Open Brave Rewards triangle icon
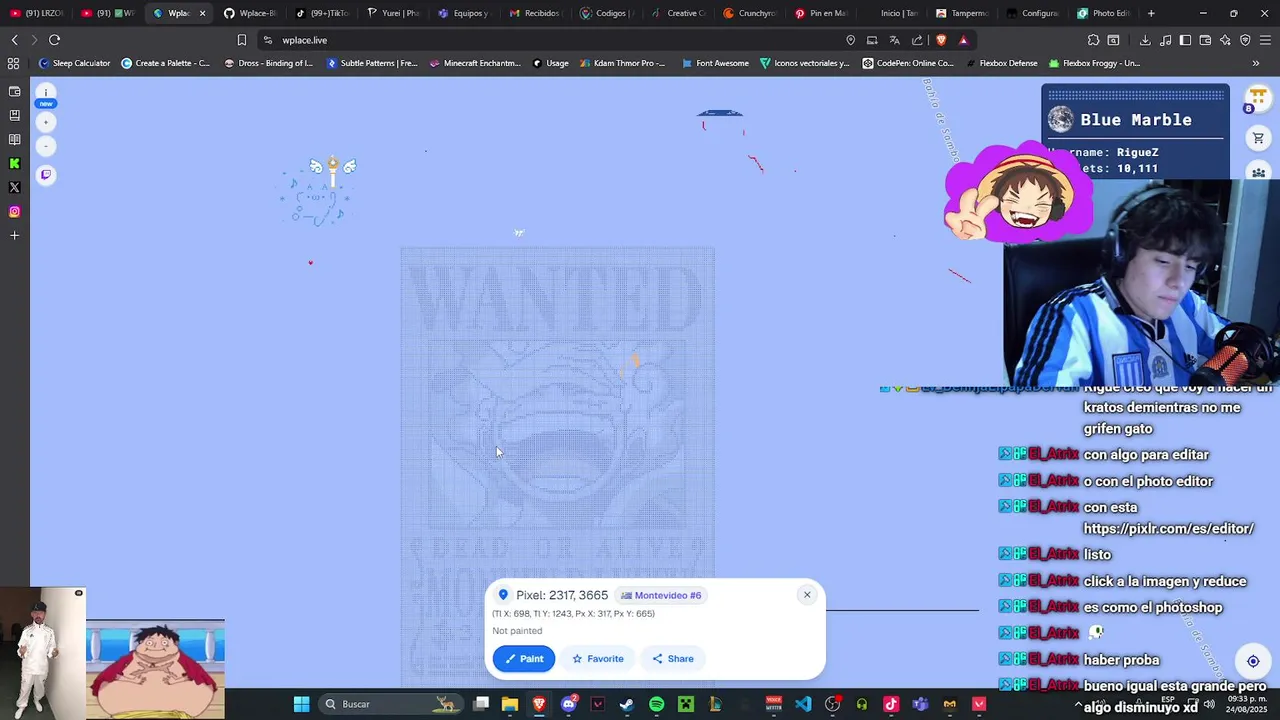1280x720 pixels. [963, 40]
